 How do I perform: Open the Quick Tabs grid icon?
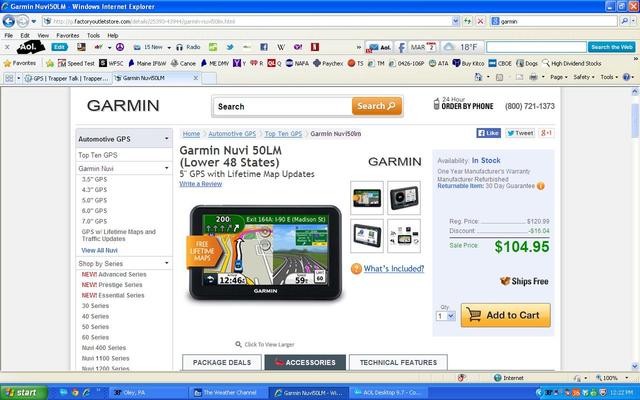pyautogui.click(x=9, y=78)
